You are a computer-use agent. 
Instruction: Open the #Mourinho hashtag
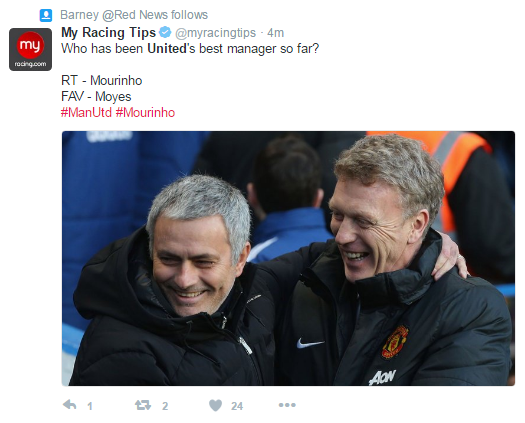(x=145, y=113)
